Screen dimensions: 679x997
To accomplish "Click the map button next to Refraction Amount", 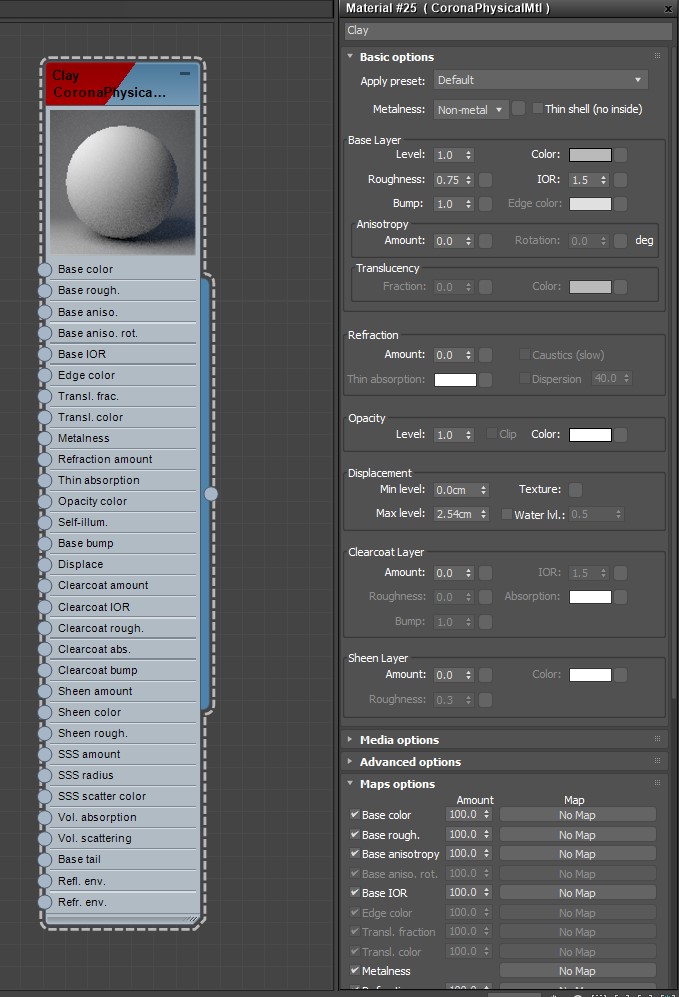I will (485, 355).
